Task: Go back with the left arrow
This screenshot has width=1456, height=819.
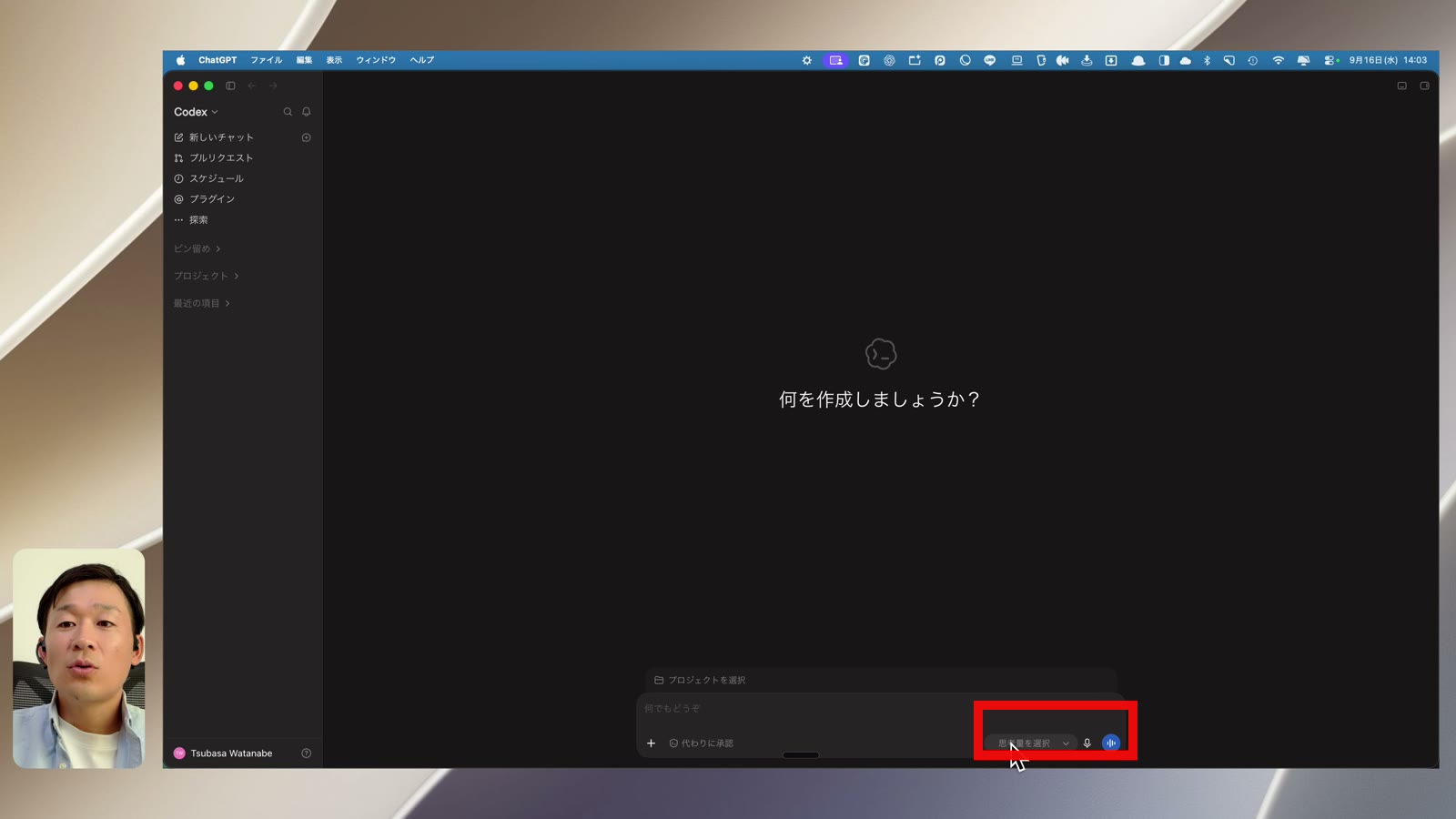Action: [252, 86]
